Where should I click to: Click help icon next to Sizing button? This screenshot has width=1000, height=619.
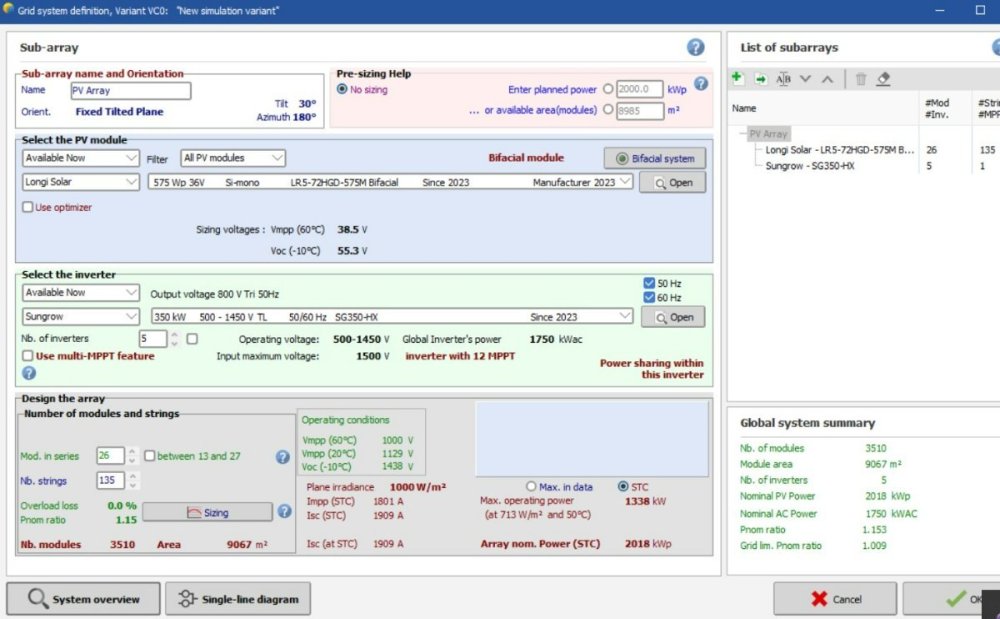tap(284, 512)
